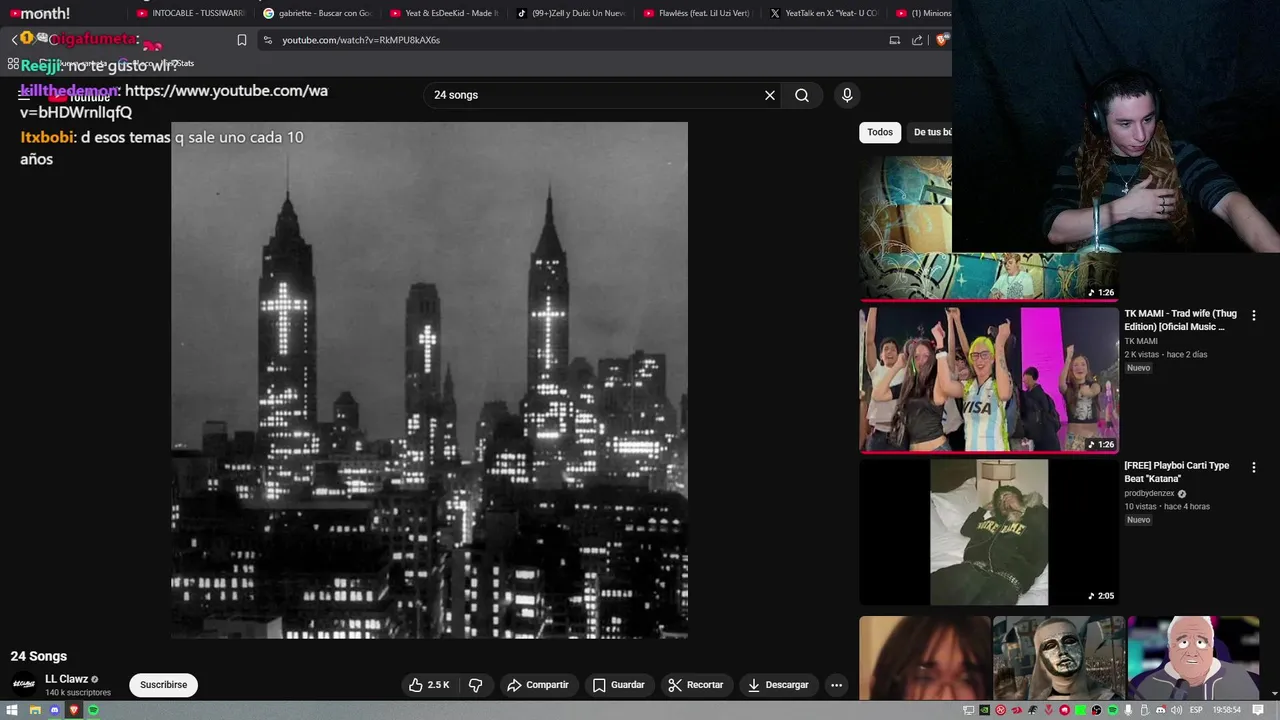The image size is (1280, 720).
Task: Click the Recortar button
Action: (x=695, y=685)
